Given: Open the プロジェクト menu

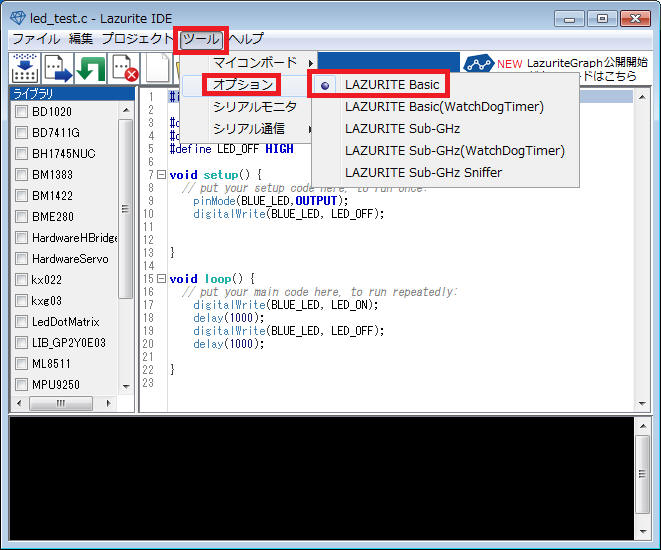Looking at the screenshot, I should point(137,39).
